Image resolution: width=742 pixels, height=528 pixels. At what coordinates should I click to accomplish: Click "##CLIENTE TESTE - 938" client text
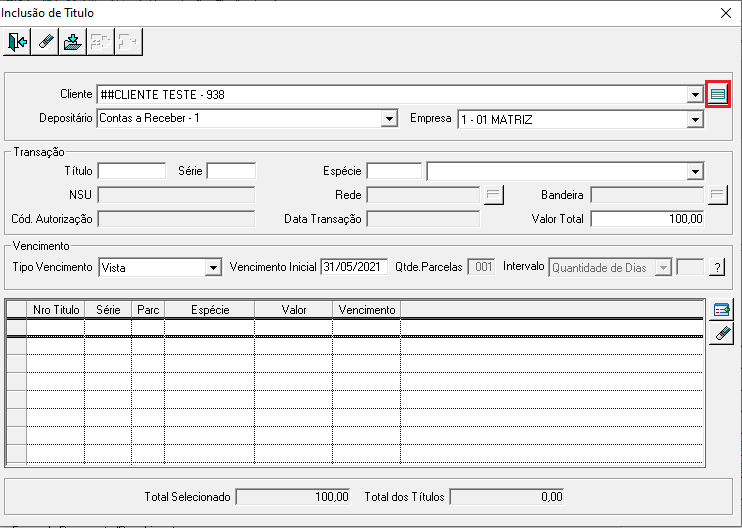pos(162,95)
